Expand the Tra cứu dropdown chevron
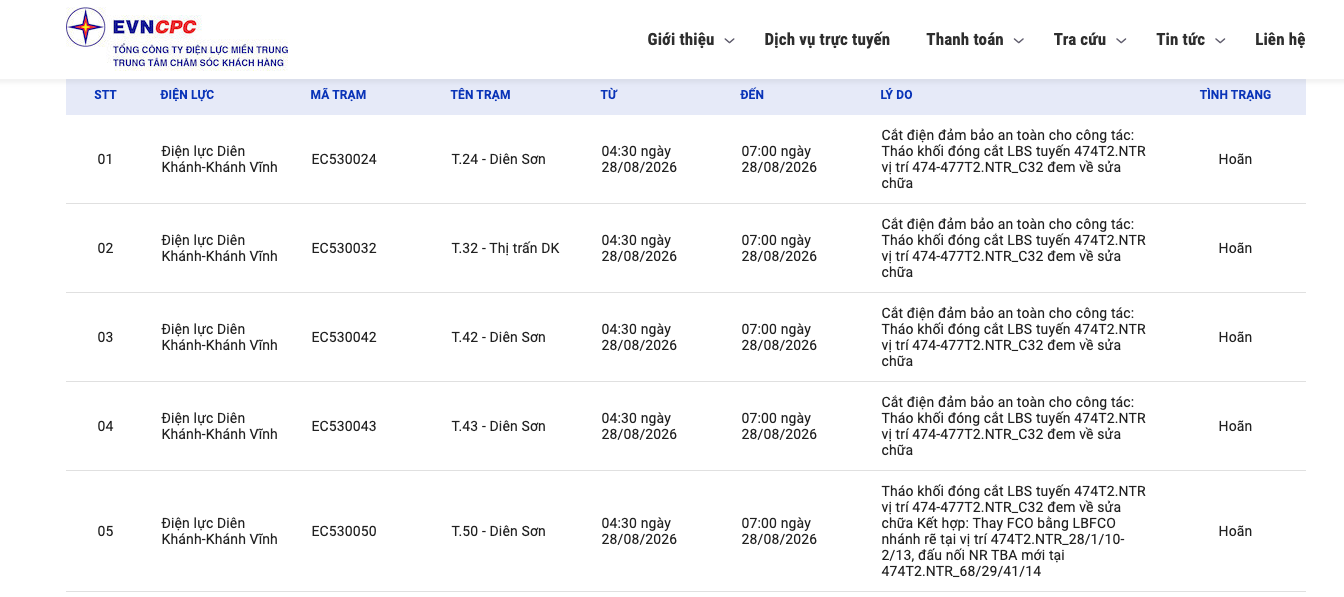The image size is (1344, 597). [x=1121, y=41]
